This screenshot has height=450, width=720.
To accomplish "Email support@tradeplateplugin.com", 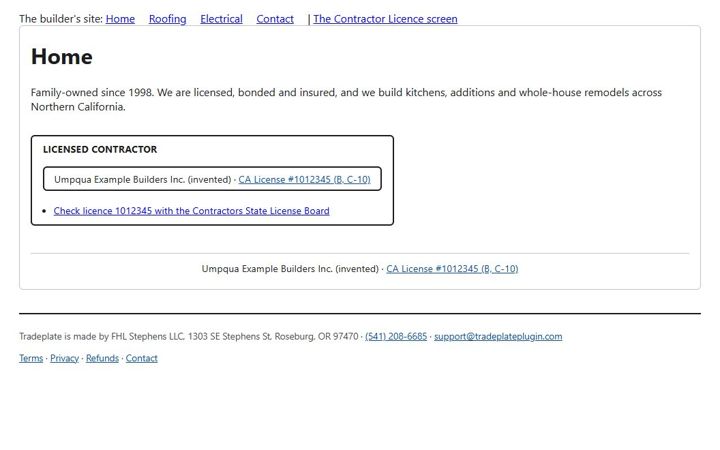I will point(498,336).
